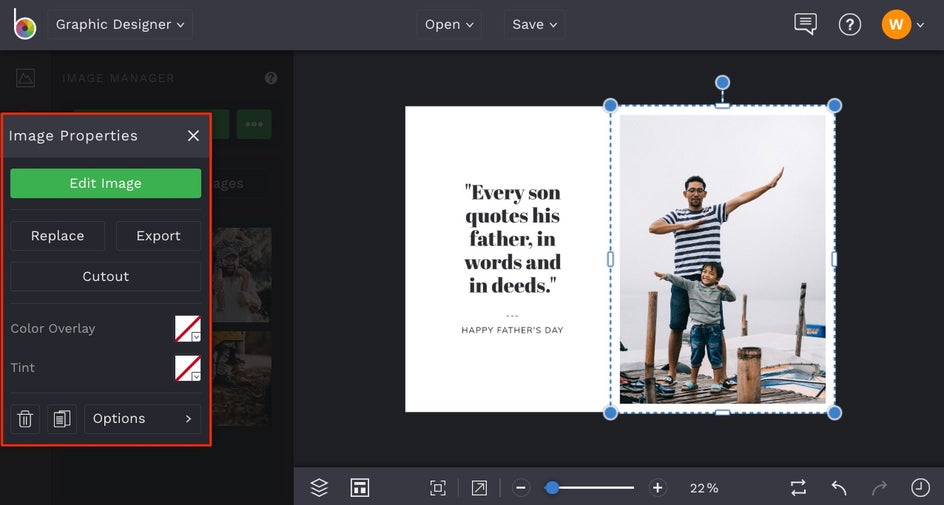Expand the Graphic Designer dropdown

click(x=120, y=25)
